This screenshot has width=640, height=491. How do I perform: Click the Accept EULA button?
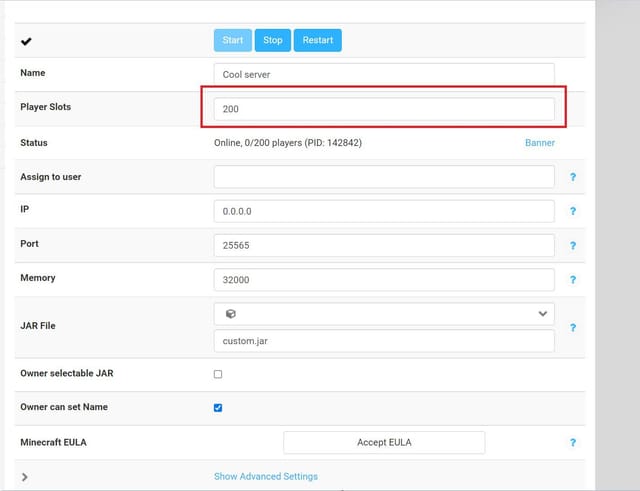click(384, 442)
